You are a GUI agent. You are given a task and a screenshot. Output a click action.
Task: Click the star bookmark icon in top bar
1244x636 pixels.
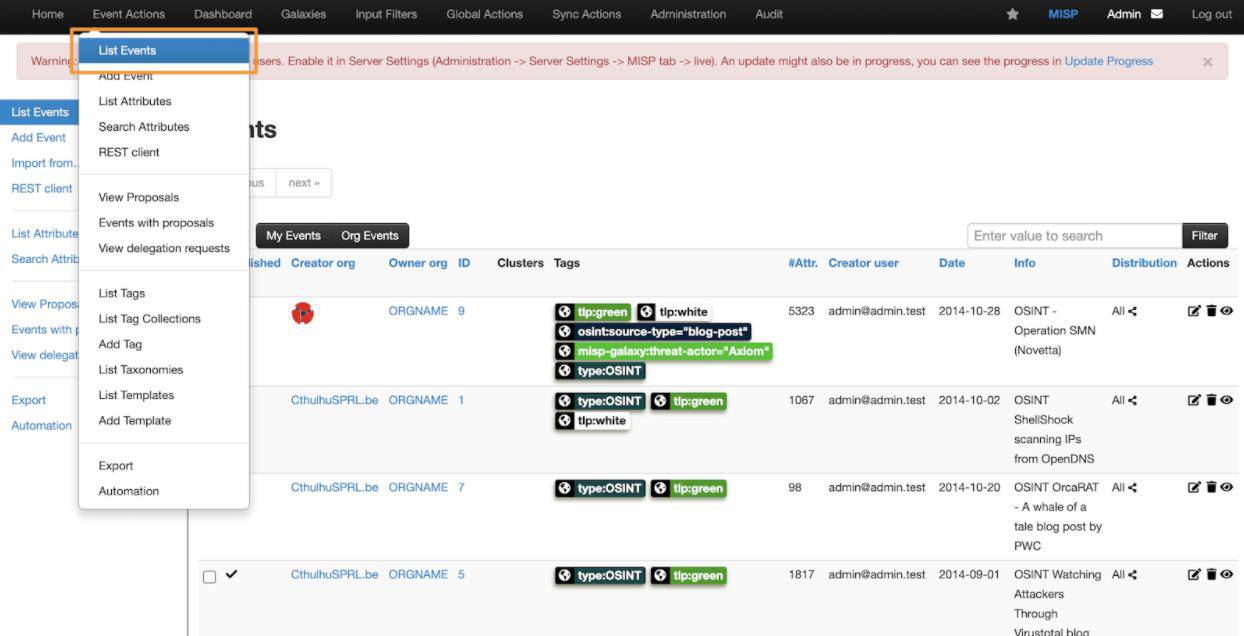click(1012, 14)
